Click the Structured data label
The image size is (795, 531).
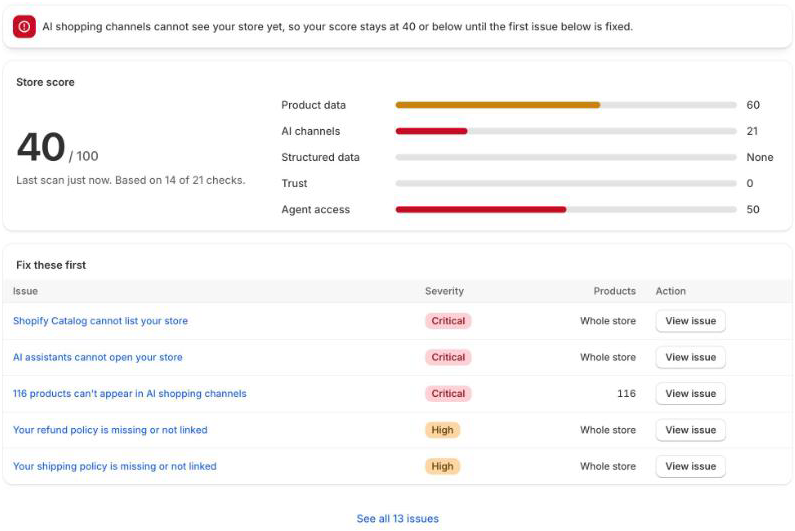pyautogui.click(x=320, y=157)
